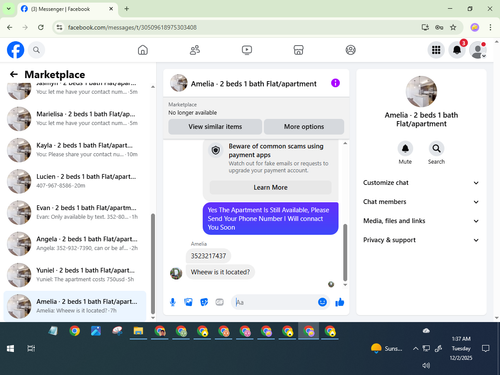The width and height of the screenshot is (500, 375).
Task: Open the Facebook home logo
Action: [16, 50]
